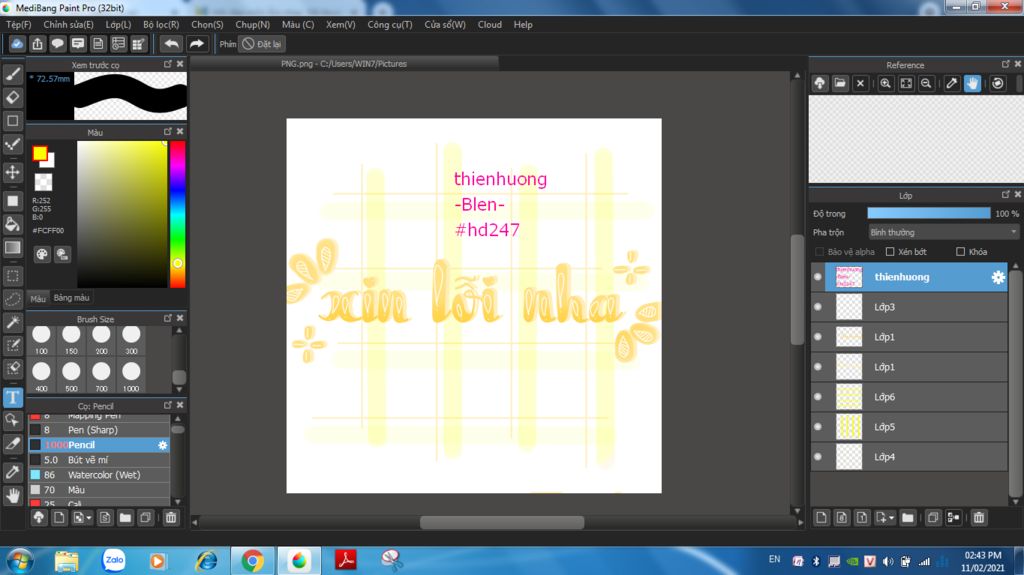The width and height of the screenshot is (1024, 575).
Task: Open settings gear of thienhuong layer
Action: click(x=998, y=277)
